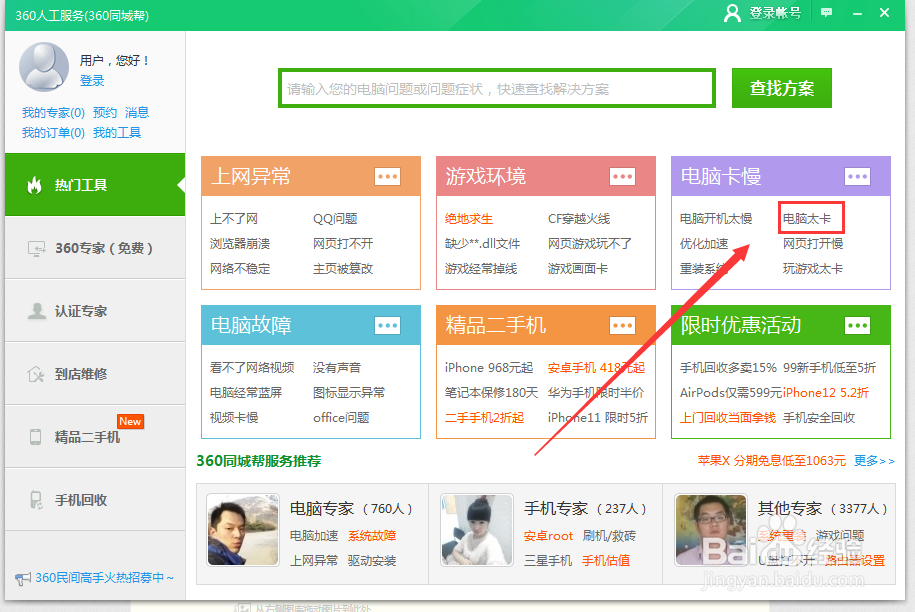This screenshot has height=612, width=915.
Task: Click the repair icon beside 到店维修
Action: click(x=36, y=374)
